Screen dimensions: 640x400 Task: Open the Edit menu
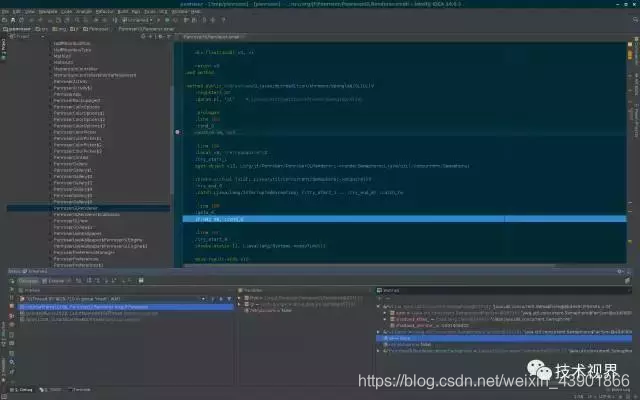pyautogui.click(x=16, y=12)
